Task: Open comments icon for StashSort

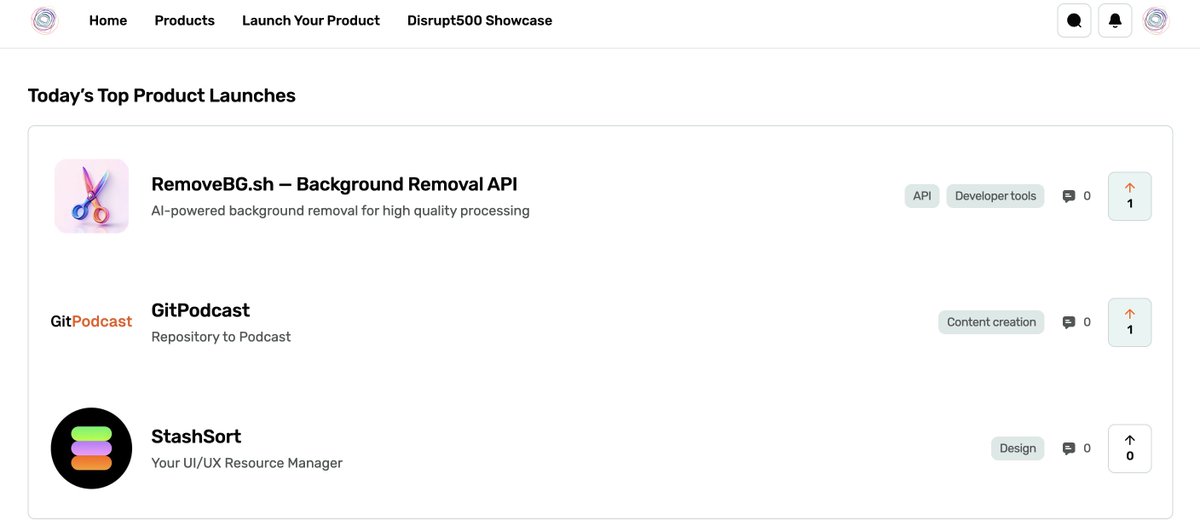Action: tap(1069, 448)
